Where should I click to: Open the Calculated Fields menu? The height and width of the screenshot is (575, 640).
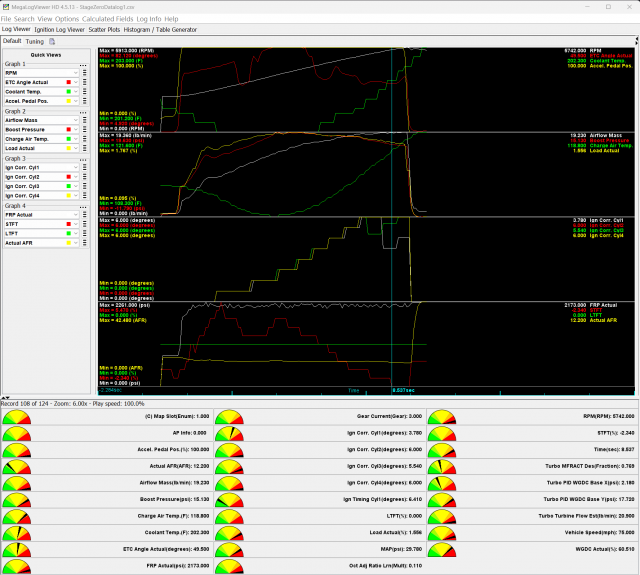pos(110,19)
